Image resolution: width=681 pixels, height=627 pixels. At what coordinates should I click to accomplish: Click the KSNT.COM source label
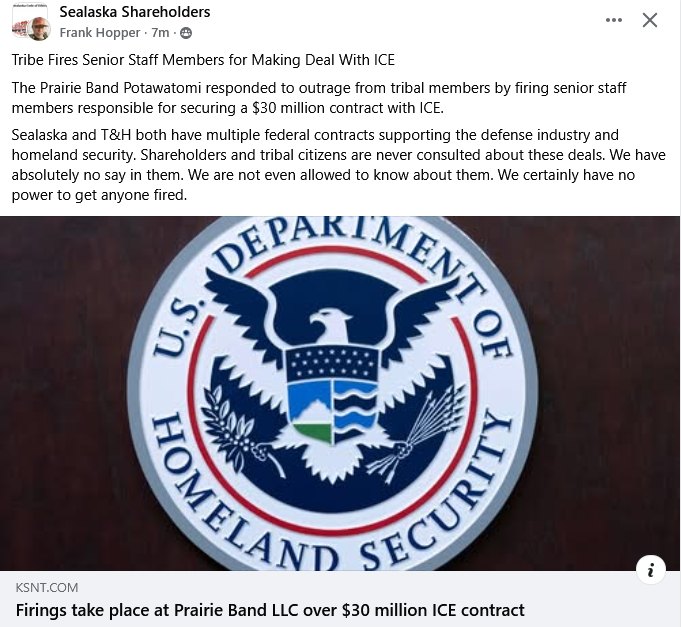pos(47,587)
